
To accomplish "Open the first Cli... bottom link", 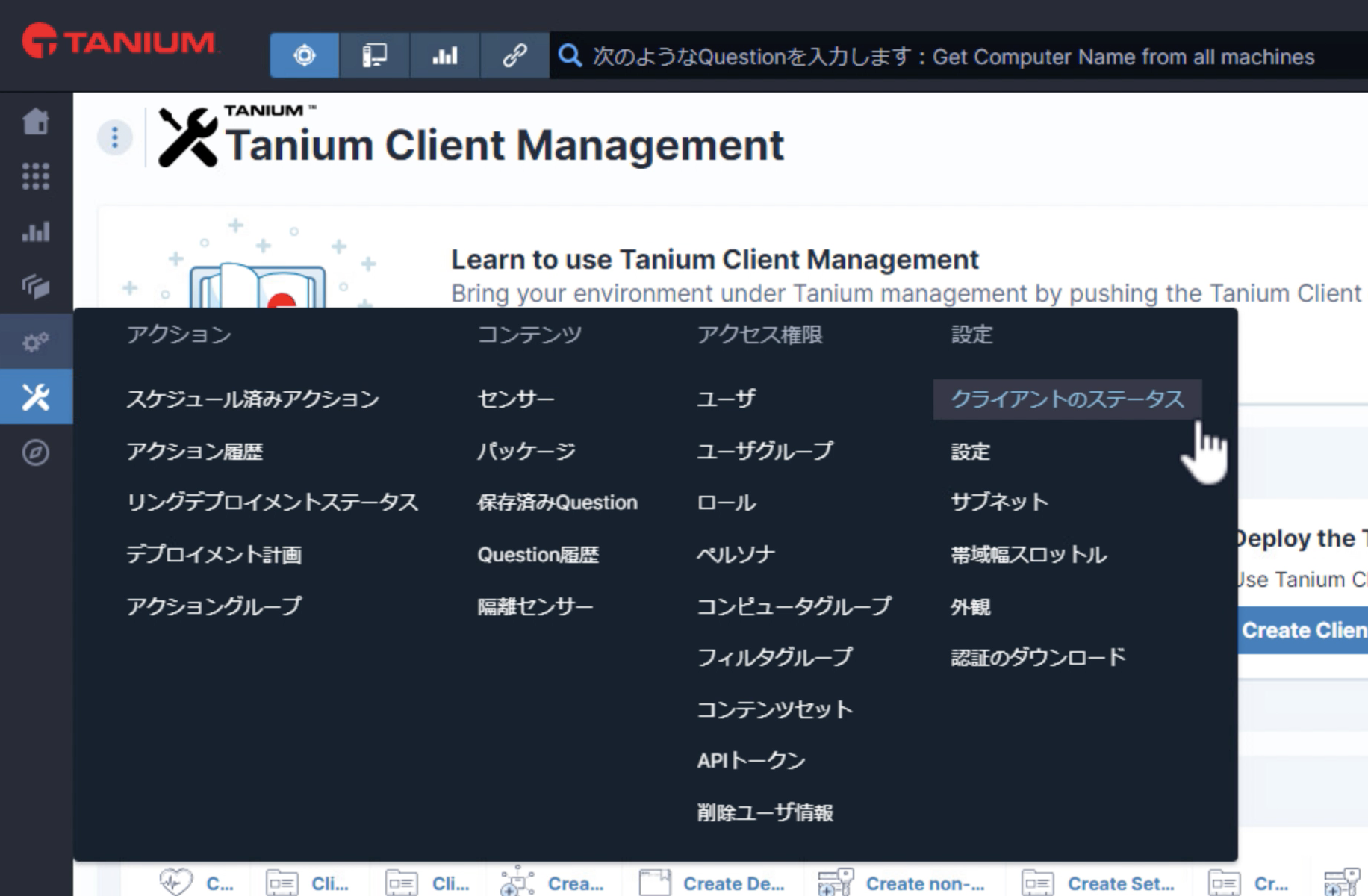I will point(330,883).
